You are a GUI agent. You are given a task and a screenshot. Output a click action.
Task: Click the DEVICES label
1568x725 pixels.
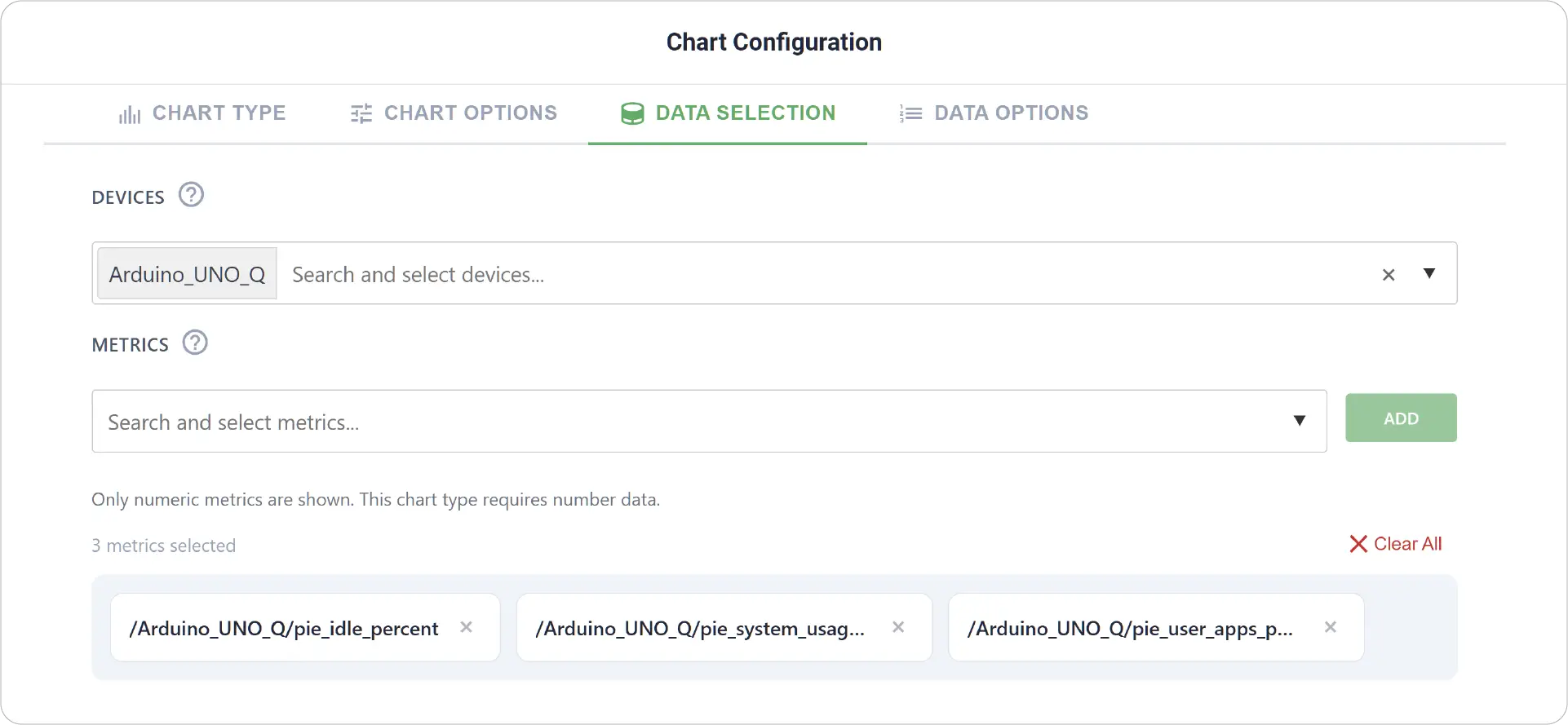(x=128, y=197)
